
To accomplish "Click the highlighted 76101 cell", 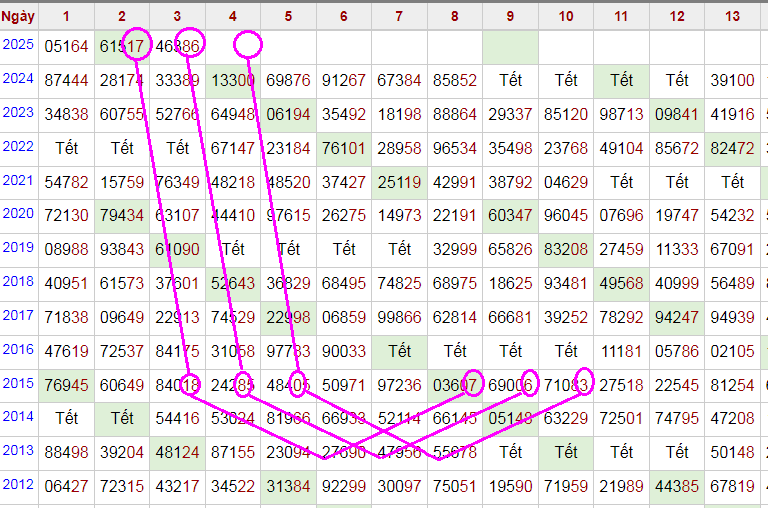I will (344, 148).
